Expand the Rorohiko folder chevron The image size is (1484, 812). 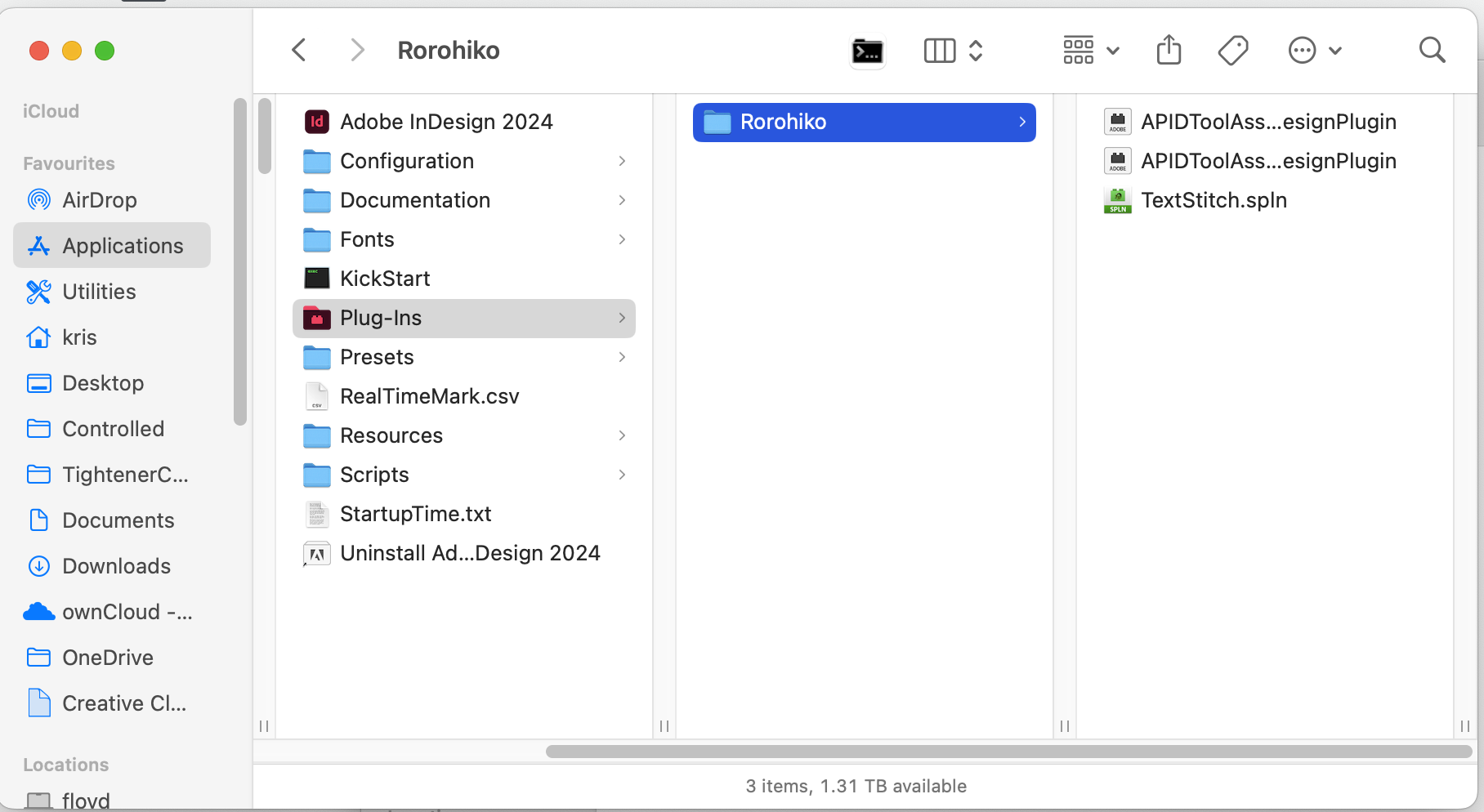coord(1022,122)
